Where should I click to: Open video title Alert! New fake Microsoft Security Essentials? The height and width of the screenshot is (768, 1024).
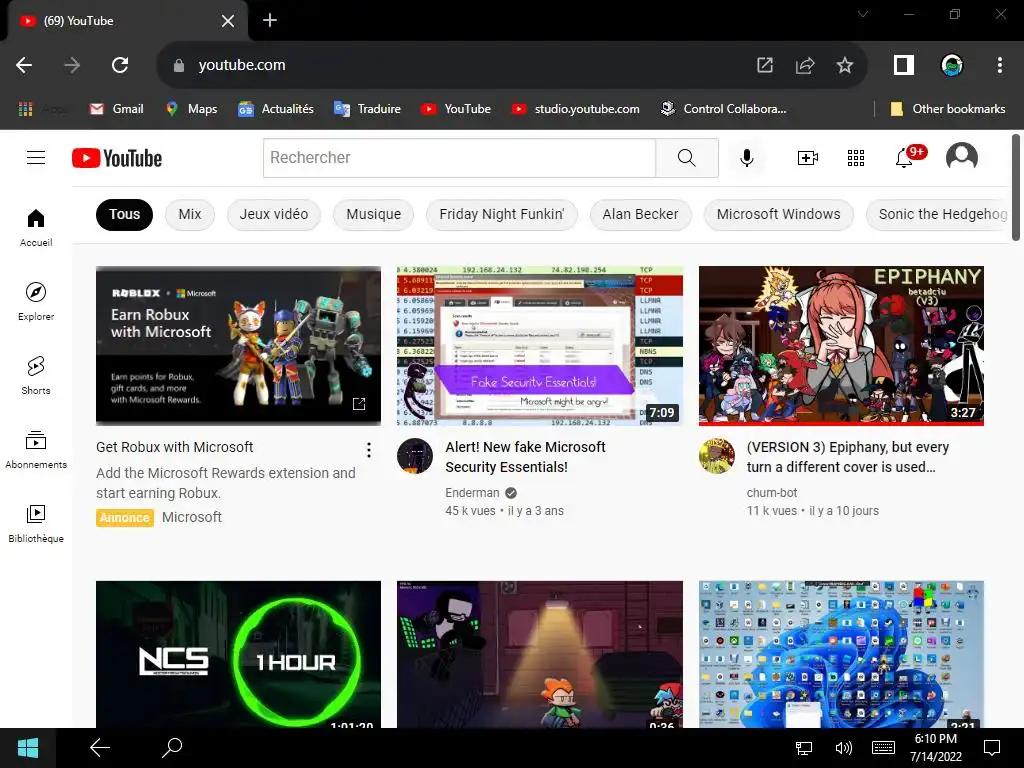click(x=526, y=457)
